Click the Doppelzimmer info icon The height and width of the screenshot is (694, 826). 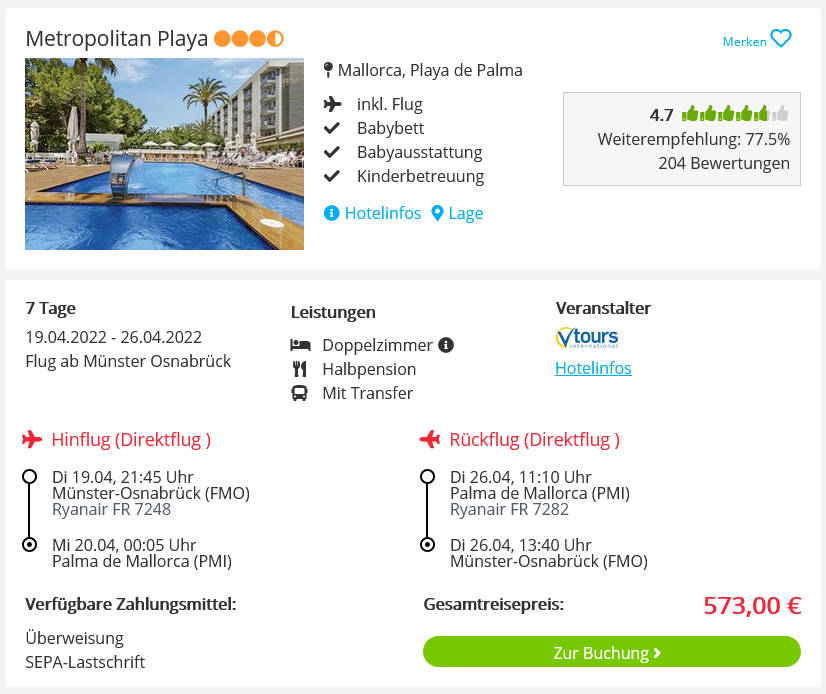coord(446,345)
